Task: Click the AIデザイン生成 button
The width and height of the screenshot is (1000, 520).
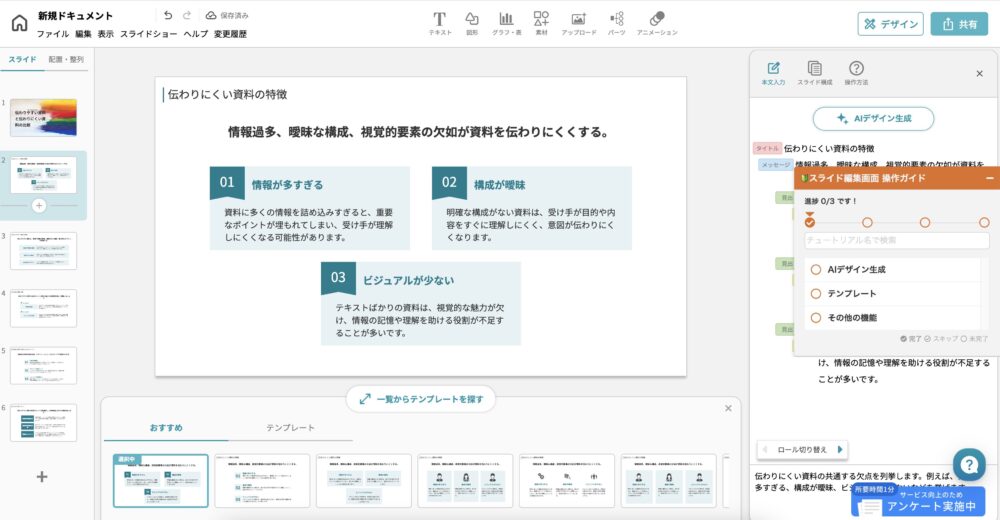Action: coord(873,119)
